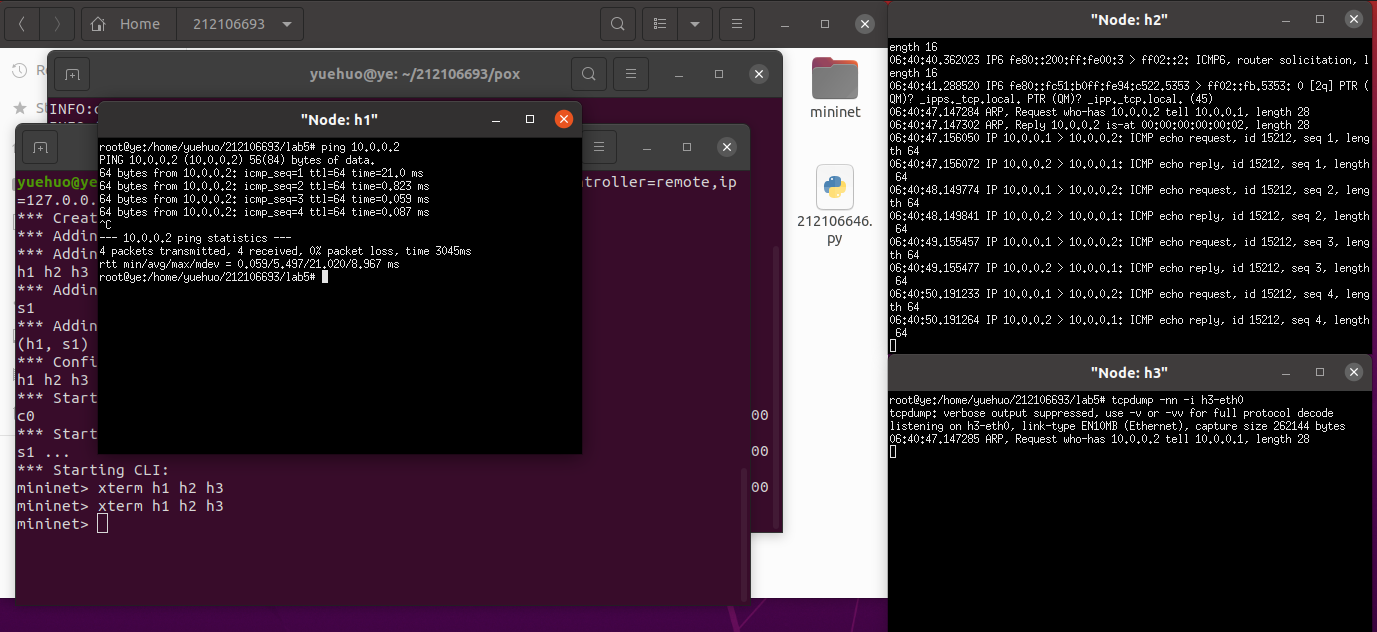Close the file manager window

pyautogui.click(x=865, y=23)
